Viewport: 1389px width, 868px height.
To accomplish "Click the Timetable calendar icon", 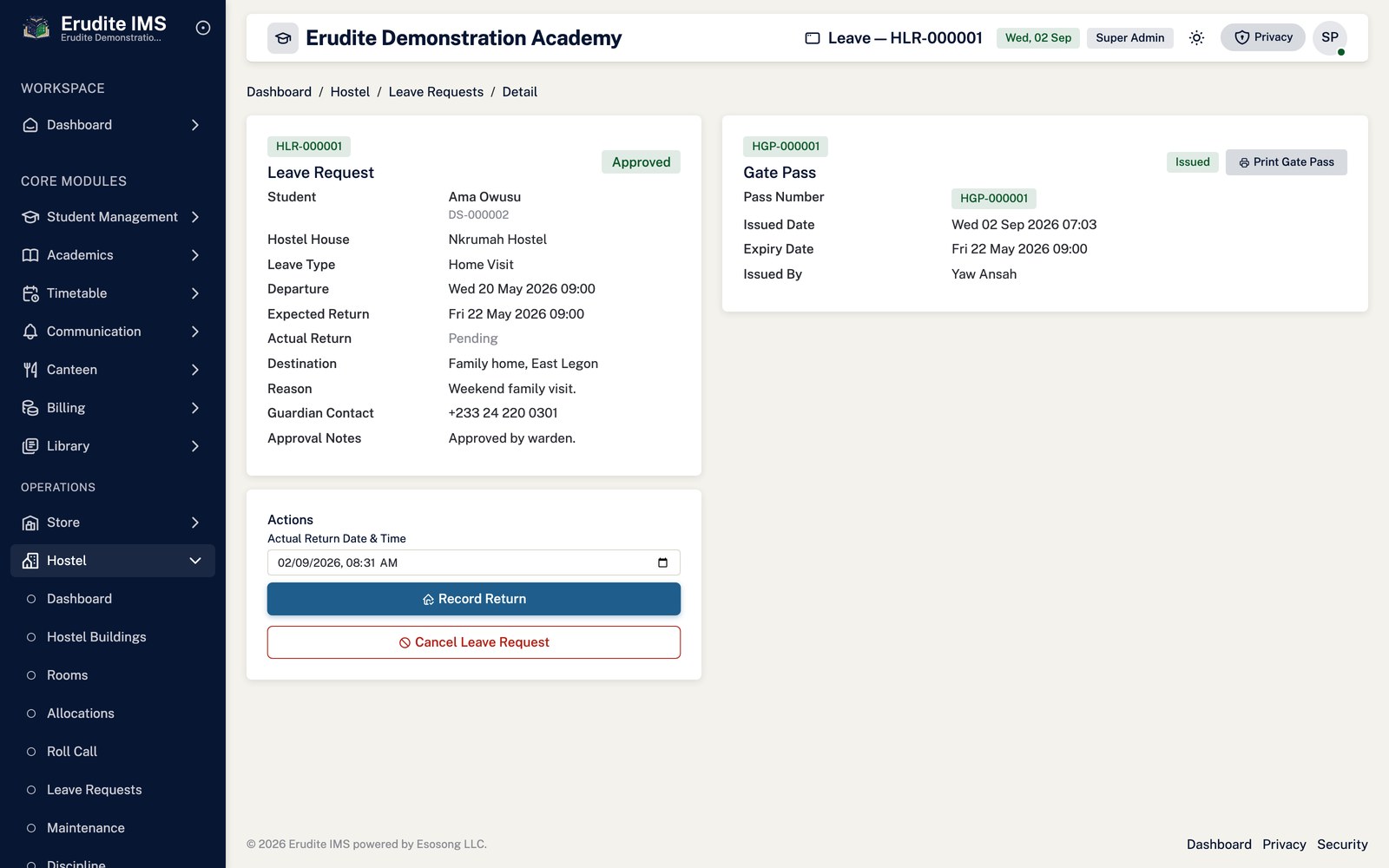I will [30, 293].
